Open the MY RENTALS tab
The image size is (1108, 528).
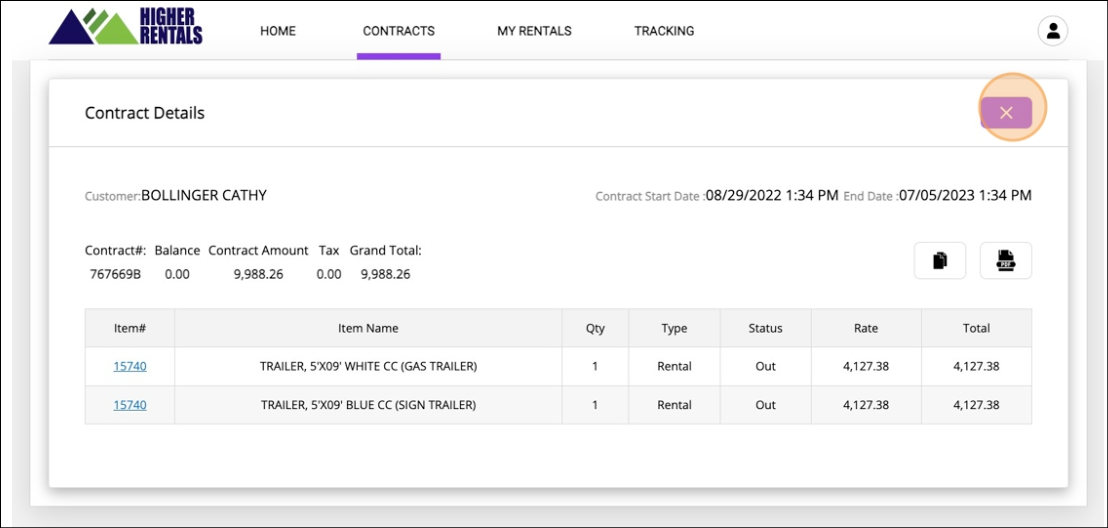click(x=534, y=31)
